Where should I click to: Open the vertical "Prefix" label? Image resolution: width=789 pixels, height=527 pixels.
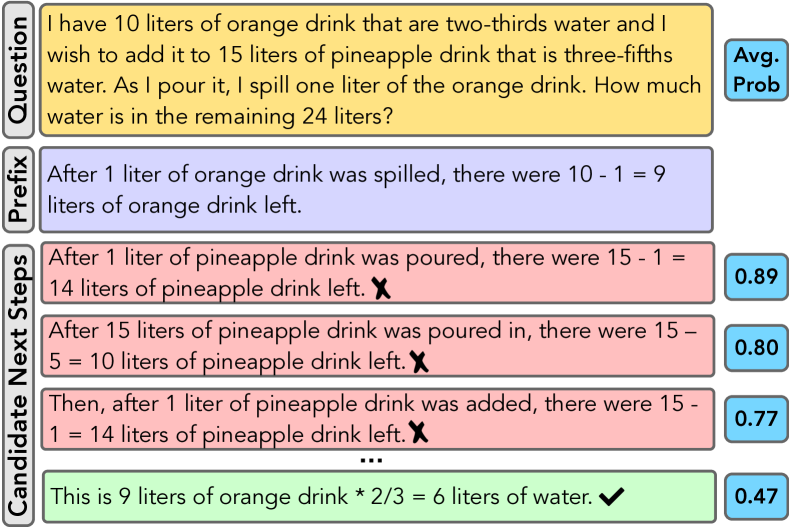click(x=17, y=189)
